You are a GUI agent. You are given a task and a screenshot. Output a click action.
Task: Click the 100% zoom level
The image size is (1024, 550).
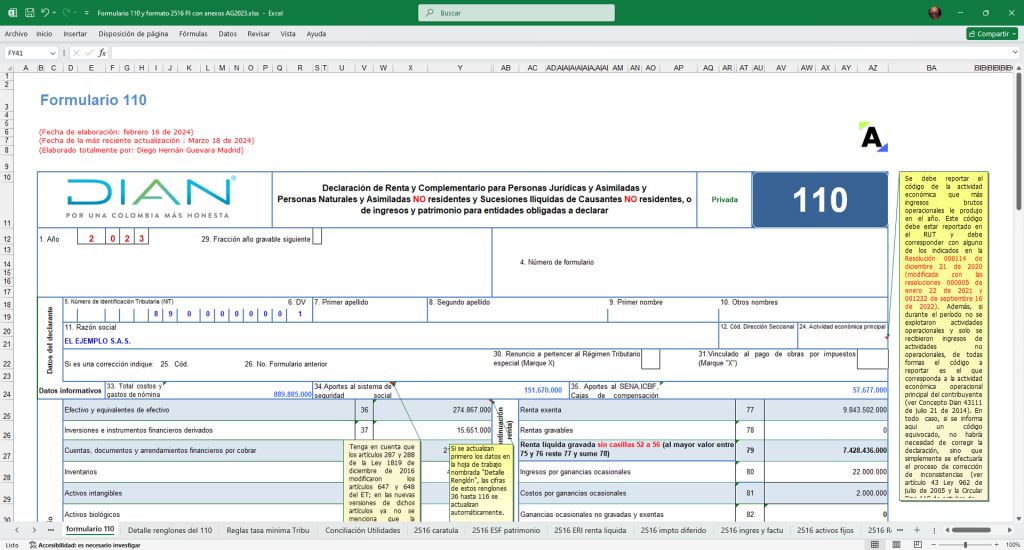click(1012, 545)
